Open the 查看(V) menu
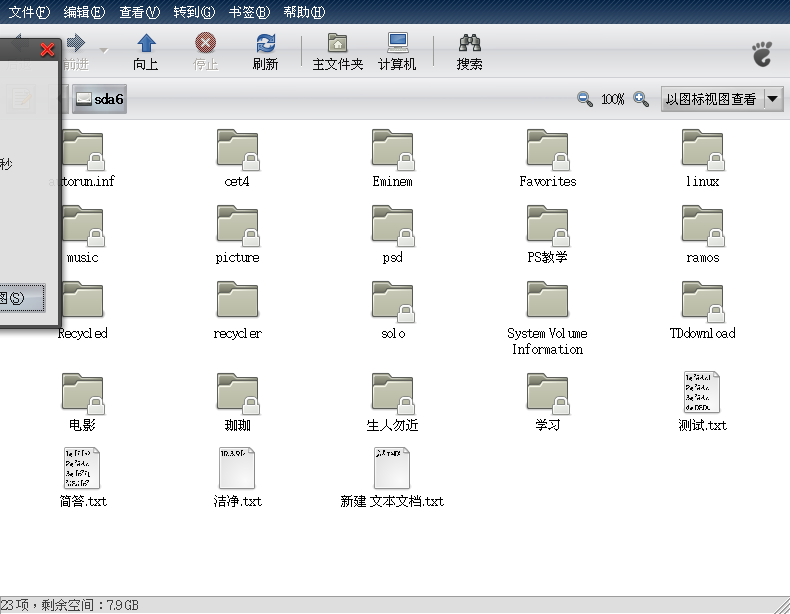 139,12
